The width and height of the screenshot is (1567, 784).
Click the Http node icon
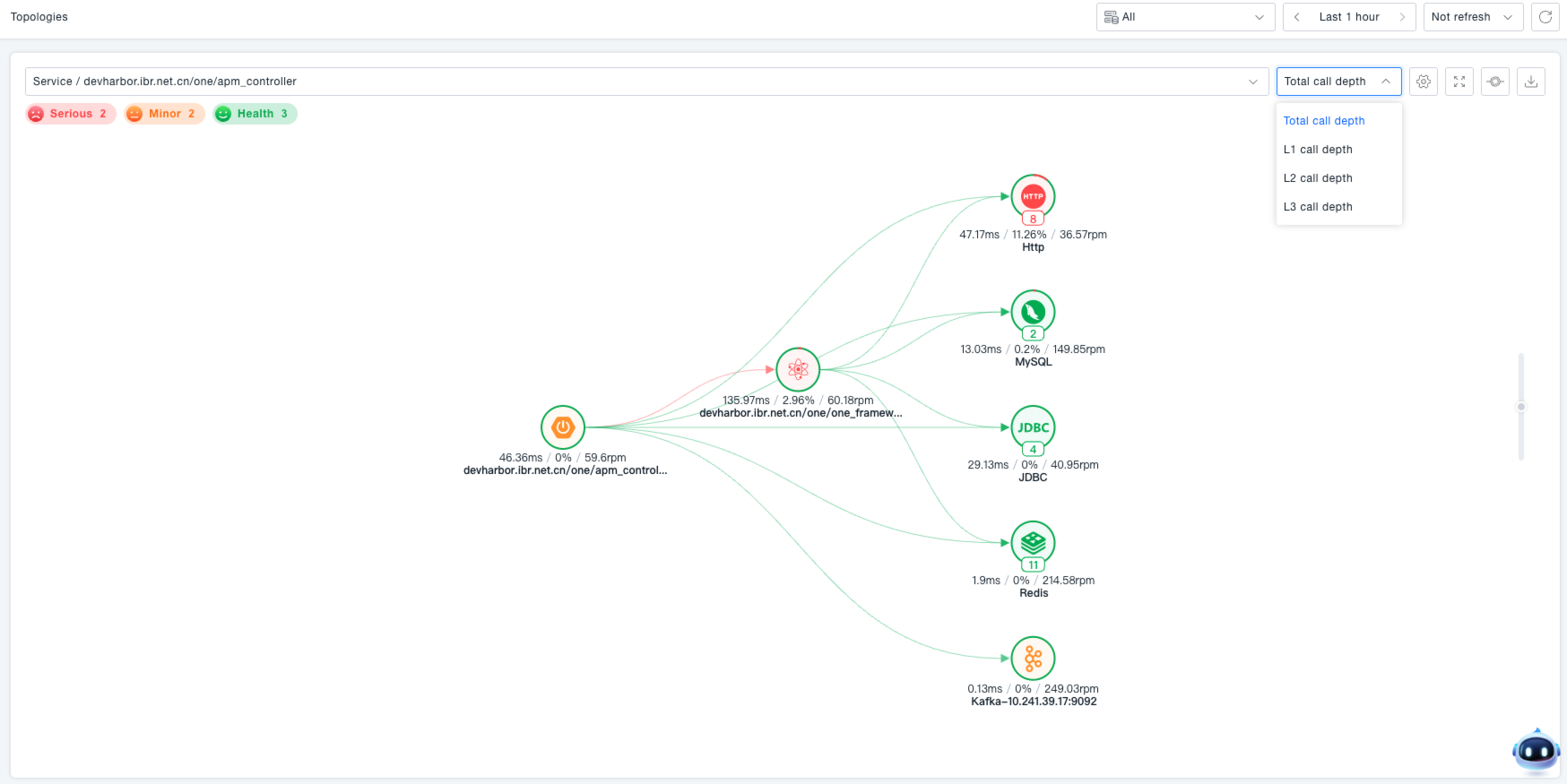(1033, 196)
